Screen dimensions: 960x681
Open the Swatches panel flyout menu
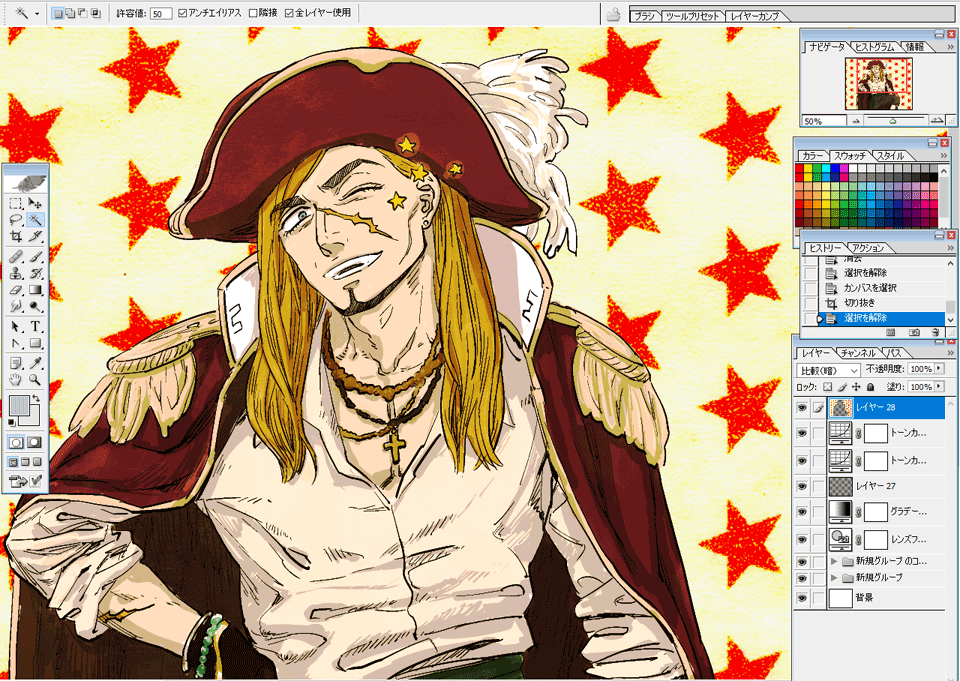(943, 156)
